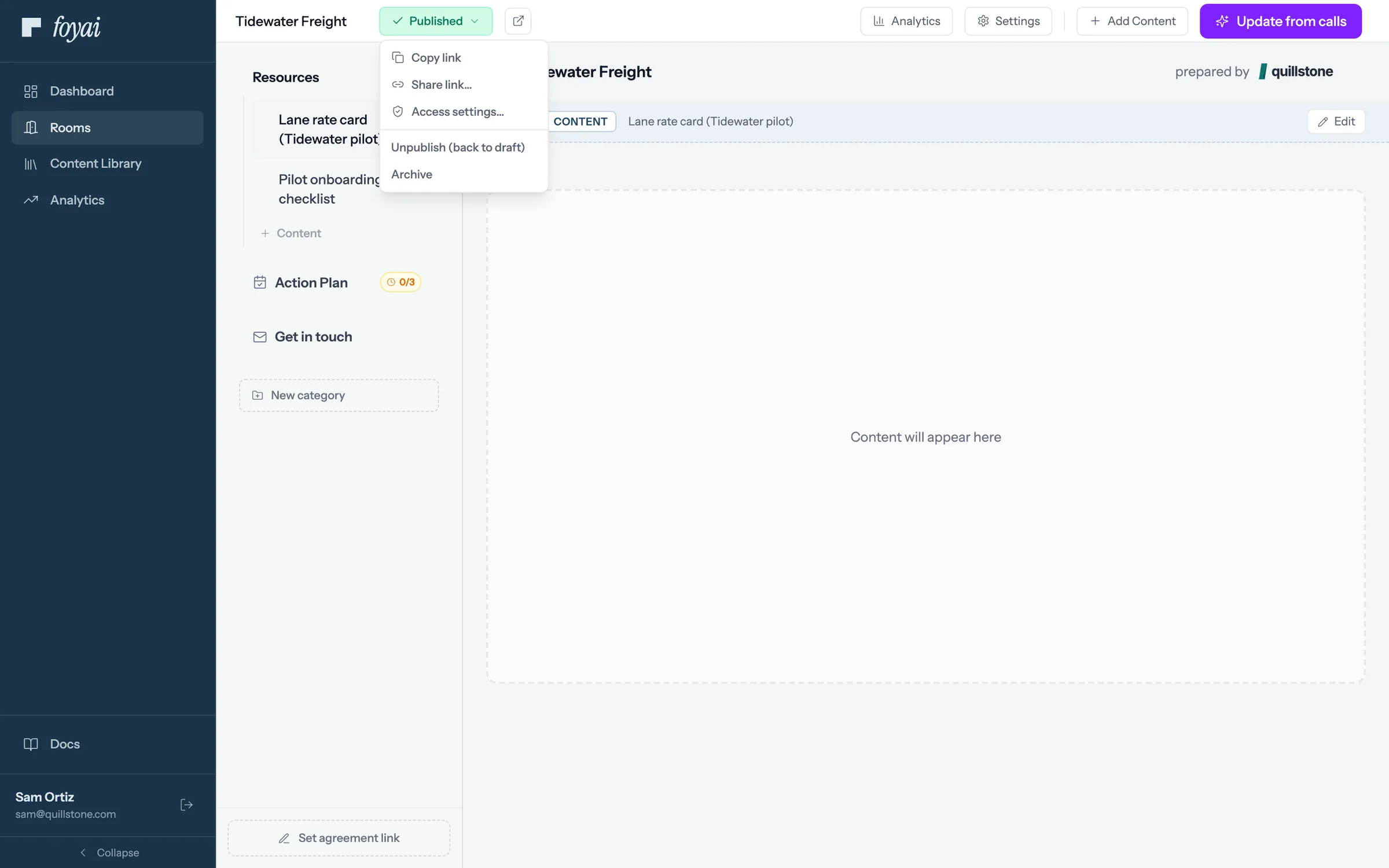The height and width of the screenshot is (868, 1389).
Task: Open Pilot onboarding checklist resource
Action: coord(328,189)
